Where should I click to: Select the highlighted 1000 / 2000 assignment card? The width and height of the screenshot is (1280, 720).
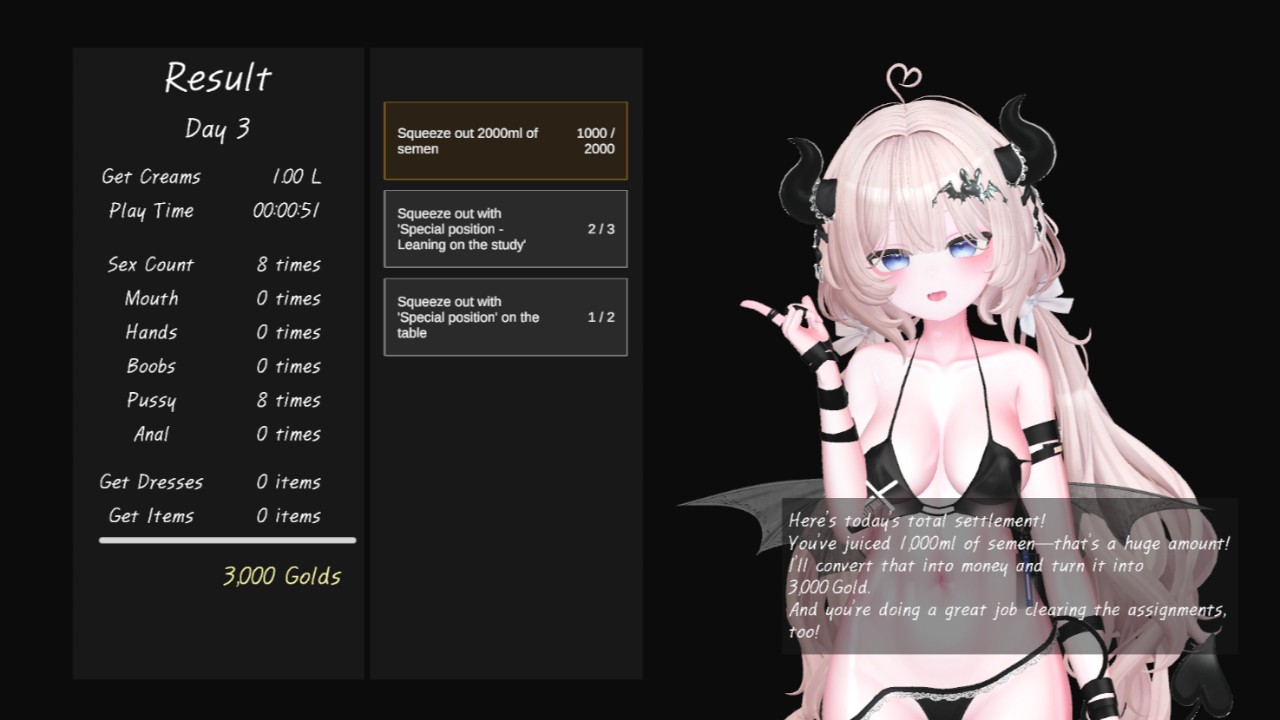tap(506, 141)
